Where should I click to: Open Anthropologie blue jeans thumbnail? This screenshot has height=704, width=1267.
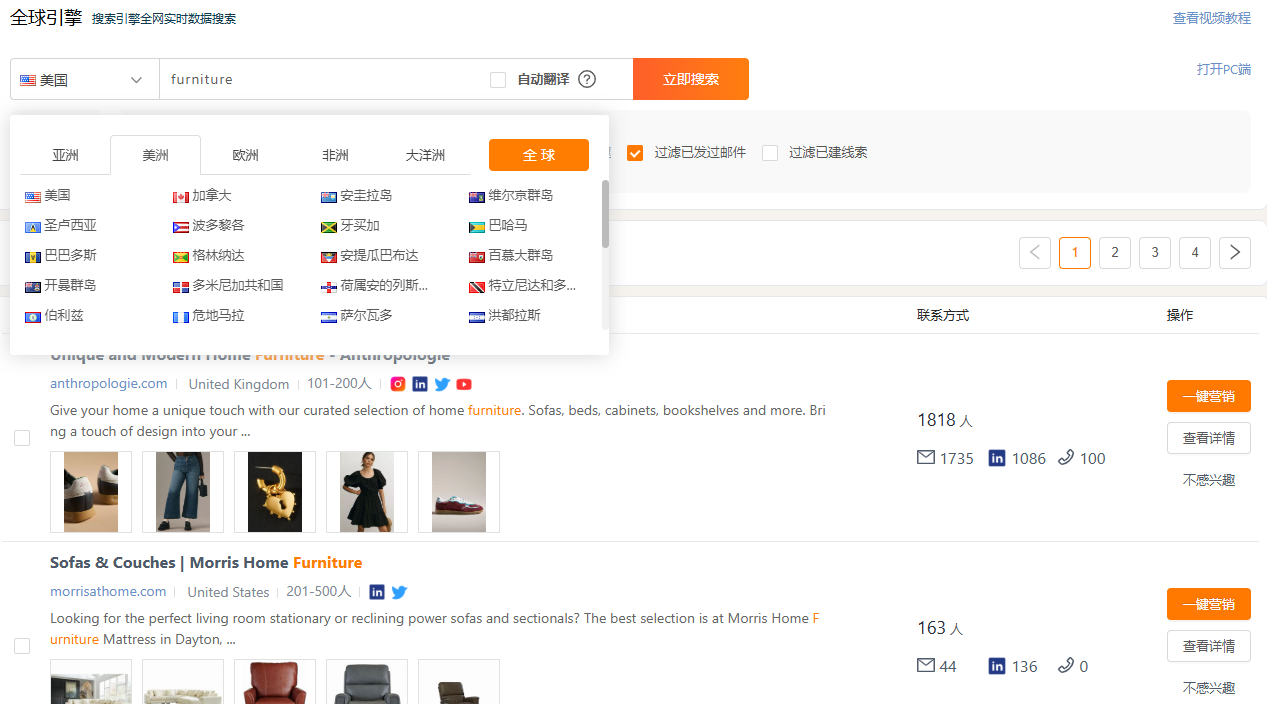pos(183,492)
